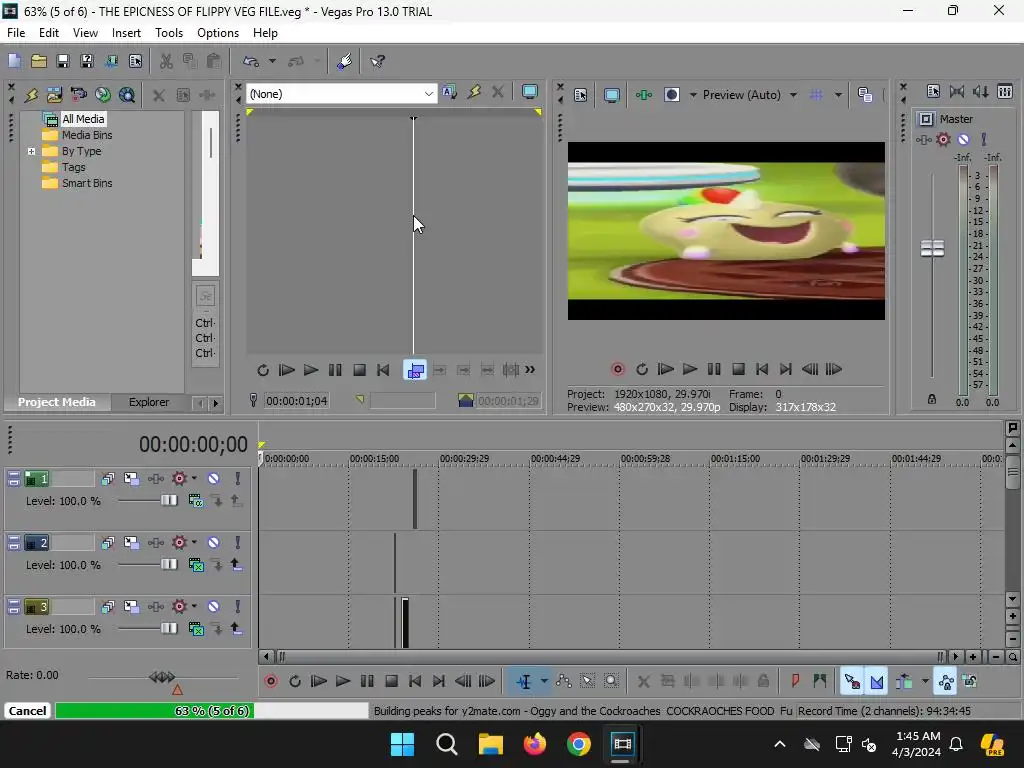Switch to the Project Media tab
Screen dimensions: 1024x768
(x=57, y=402)
